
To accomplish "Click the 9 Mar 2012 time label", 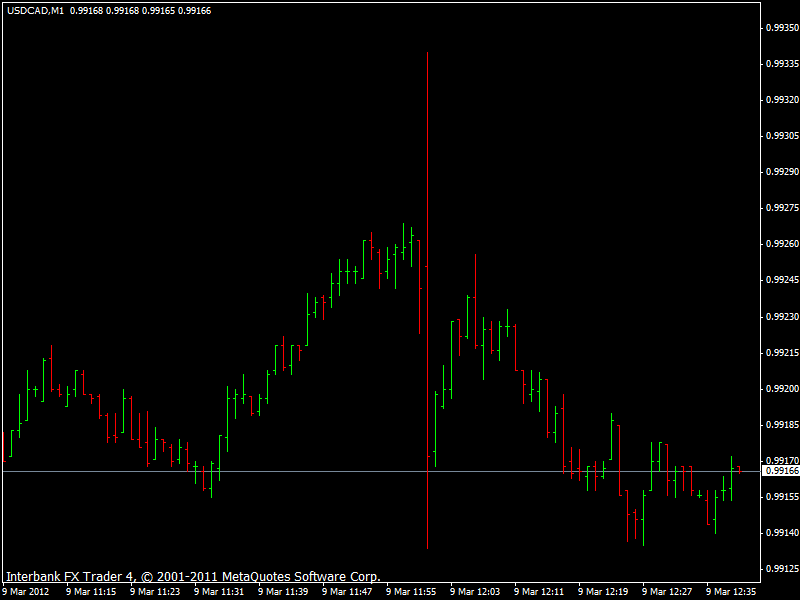I will click(26, 592).
